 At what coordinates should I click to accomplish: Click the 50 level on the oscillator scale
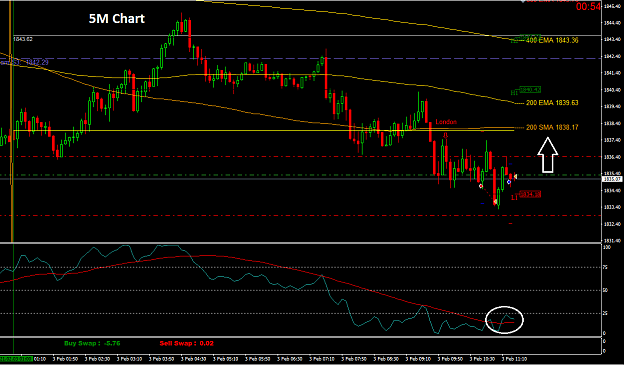[x=606, y=290]
